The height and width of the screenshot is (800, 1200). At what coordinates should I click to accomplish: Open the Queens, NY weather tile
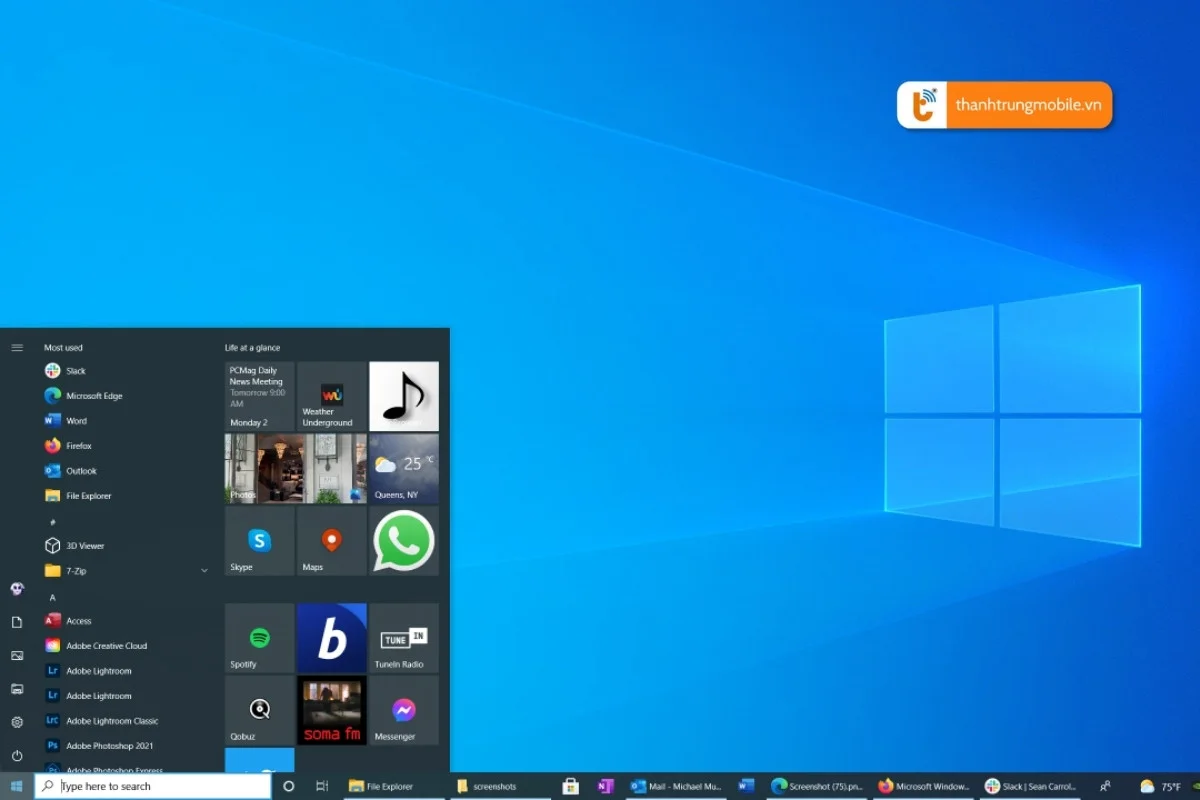click(404, 468)
